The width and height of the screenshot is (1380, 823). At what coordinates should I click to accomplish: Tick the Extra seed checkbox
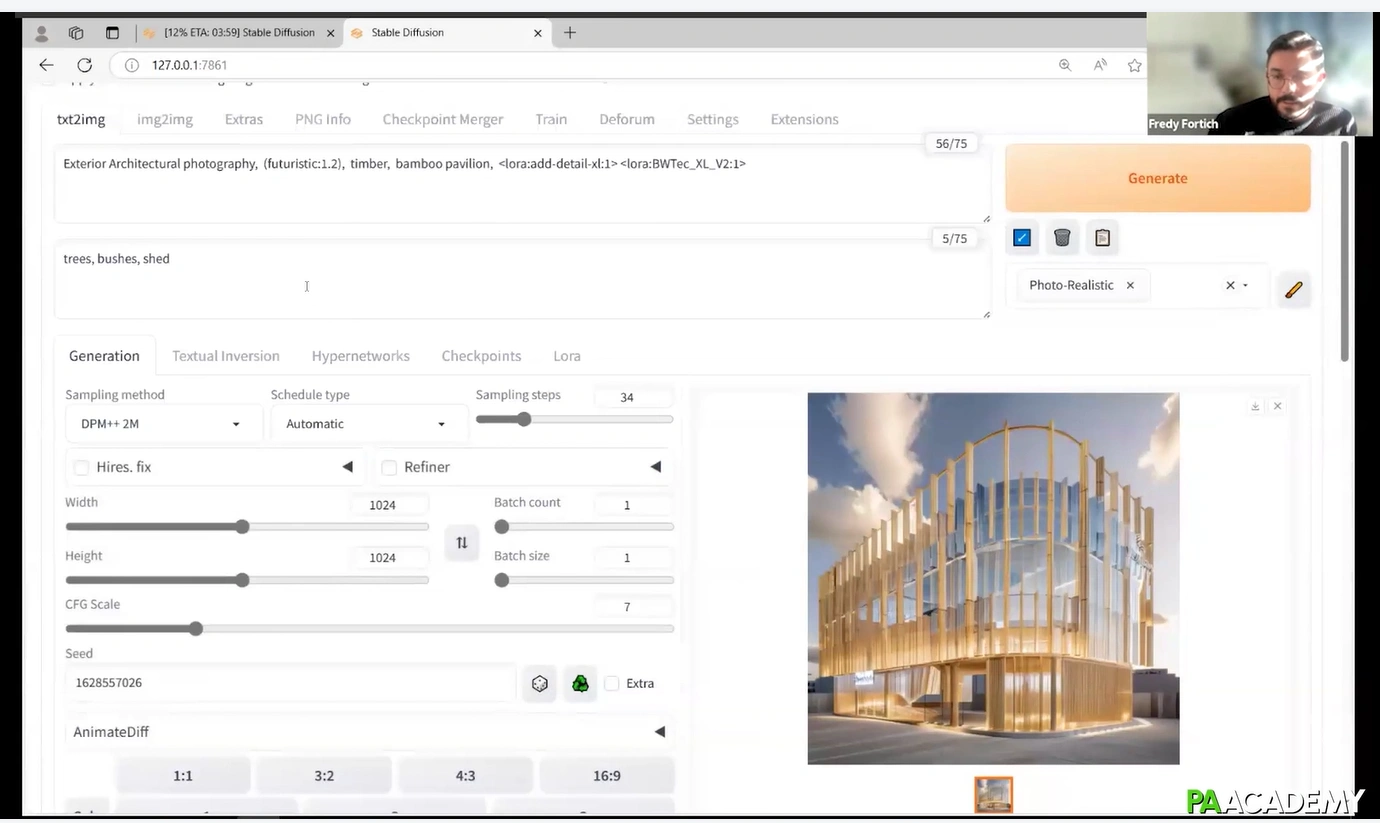tap(612, 684)
